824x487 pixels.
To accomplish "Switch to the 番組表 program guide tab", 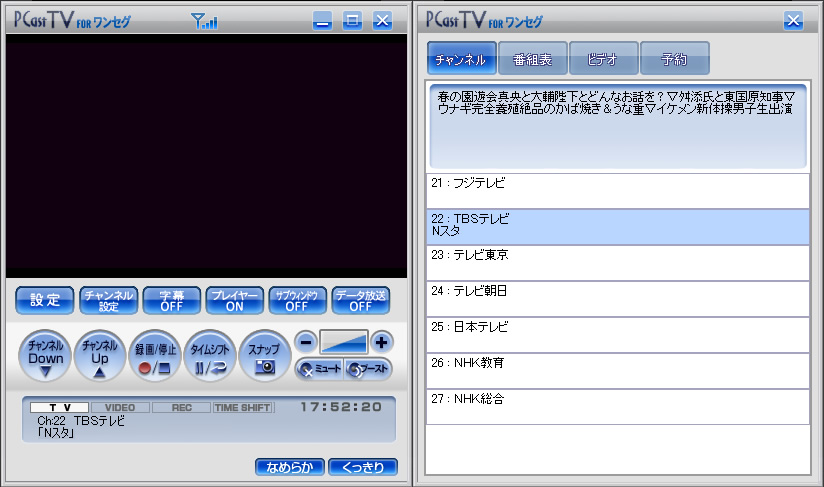I will point(533,59).
